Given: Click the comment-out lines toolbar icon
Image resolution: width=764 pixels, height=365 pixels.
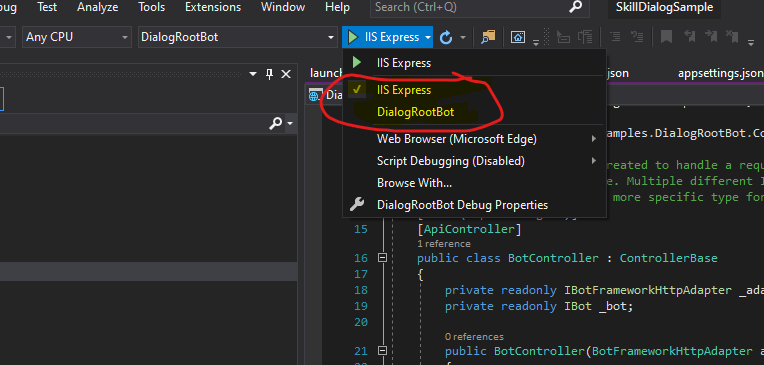Looking at the screenshot, I should pyautogui.click(x=615, y=37).
